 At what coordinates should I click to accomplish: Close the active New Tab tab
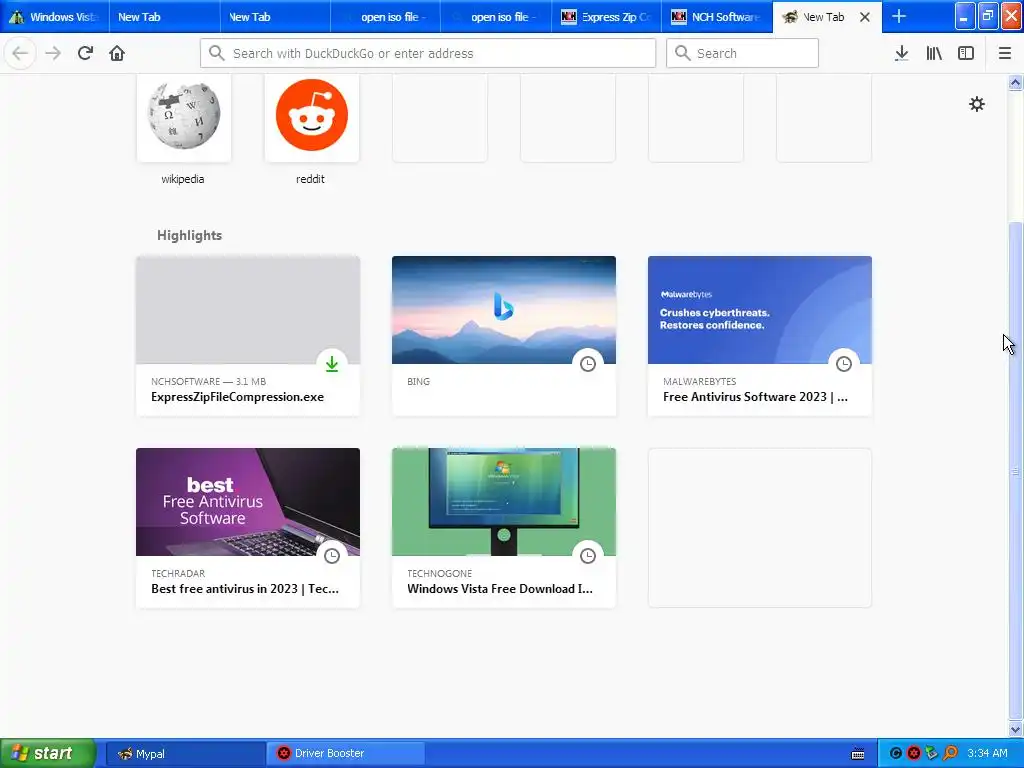click(x=865, y=17)
